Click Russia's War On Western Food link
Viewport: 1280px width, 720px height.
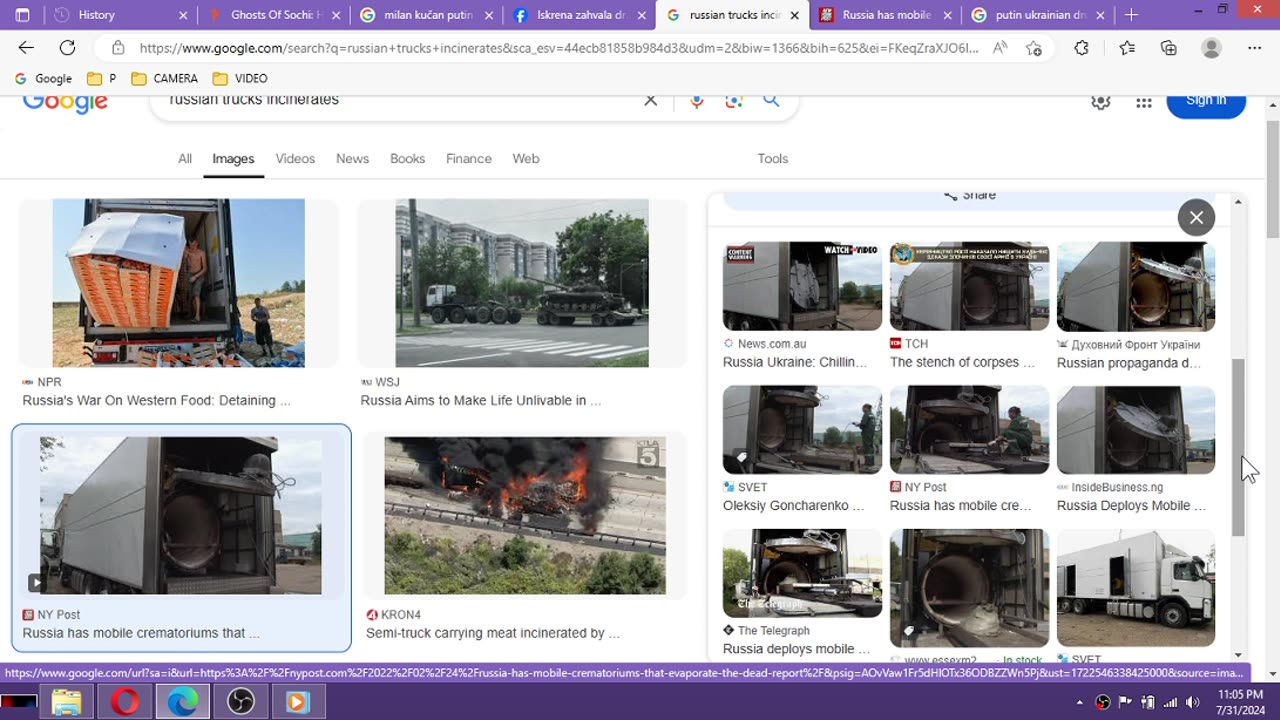tap(157, 400)
